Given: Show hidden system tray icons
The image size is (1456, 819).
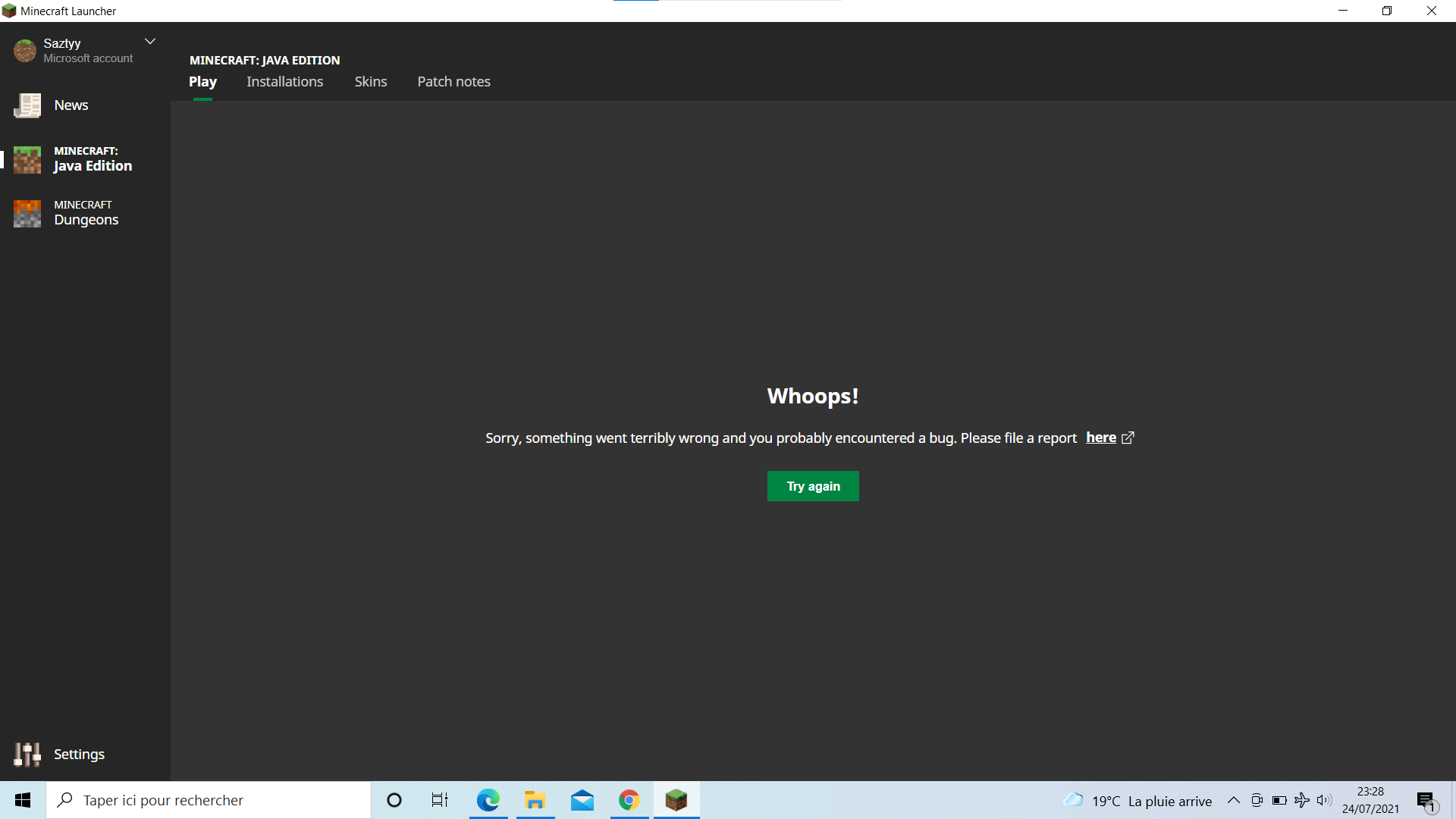Looking at the screenshot, I should coord(1233,800).
